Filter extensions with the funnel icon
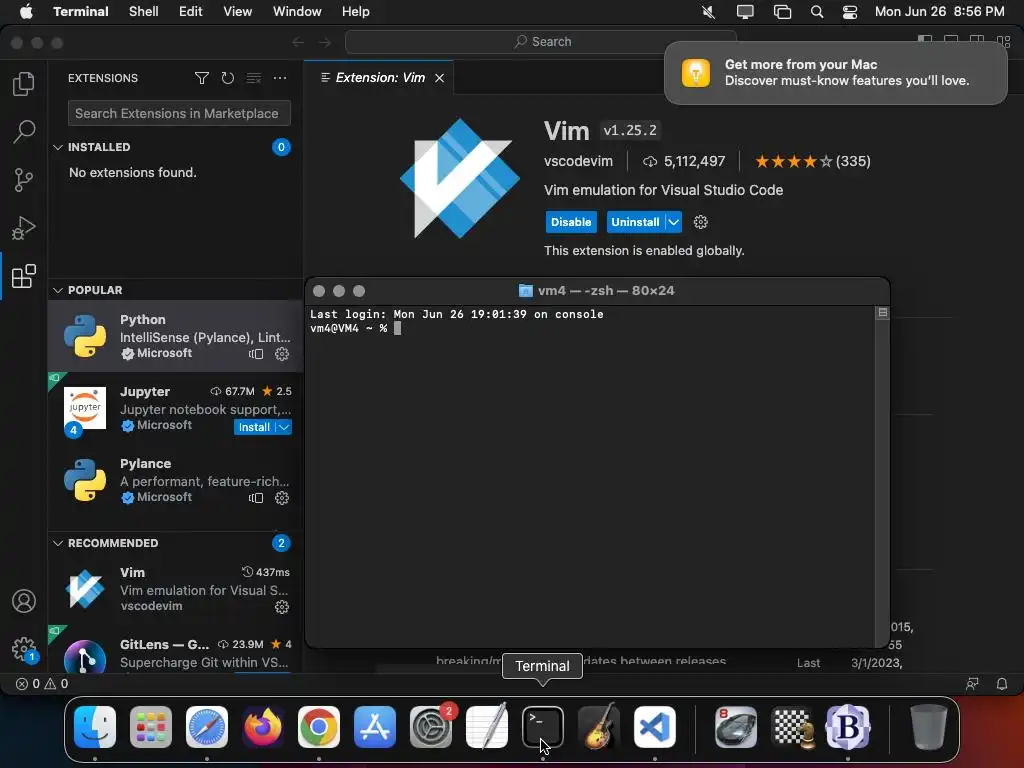Image resolution: width=1024 pixels, height=768 pixels. pyautogui.click(x=202, y=78)
